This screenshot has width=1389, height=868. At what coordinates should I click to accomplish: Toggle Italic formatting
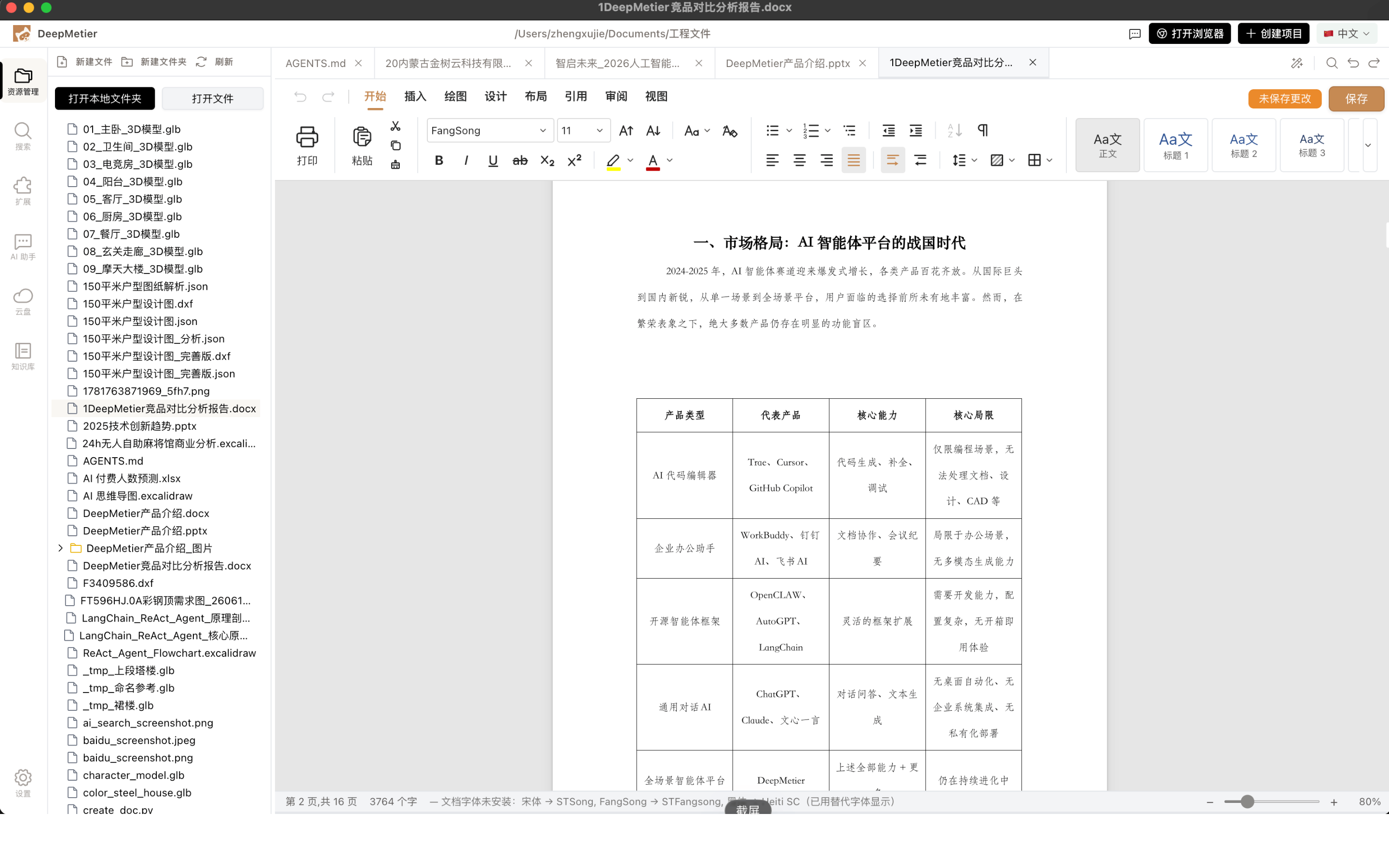pyautogui.click(x=466, y=161)
